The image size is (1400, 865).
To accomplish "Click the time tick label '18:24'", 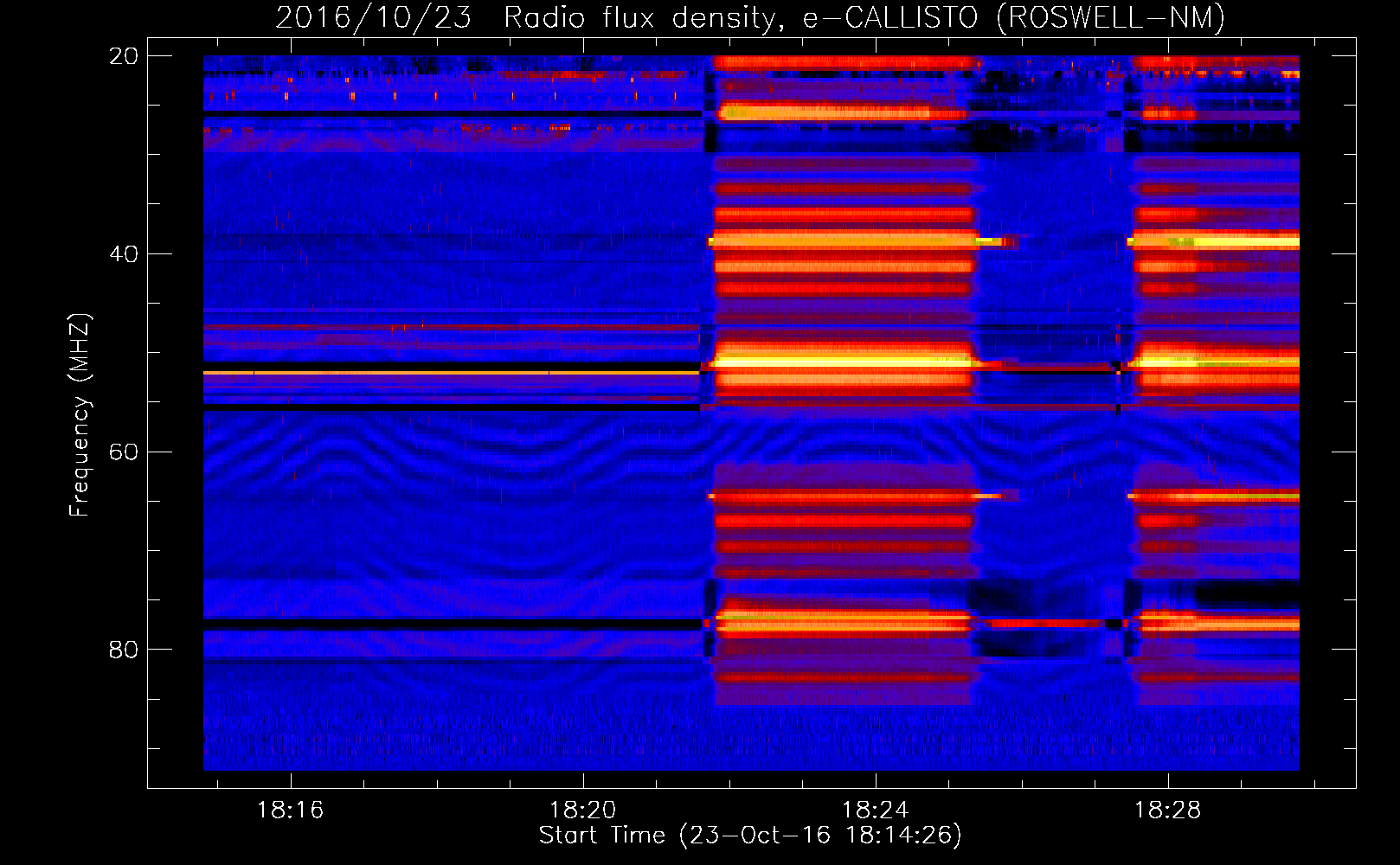I will (x=876, y=811).
